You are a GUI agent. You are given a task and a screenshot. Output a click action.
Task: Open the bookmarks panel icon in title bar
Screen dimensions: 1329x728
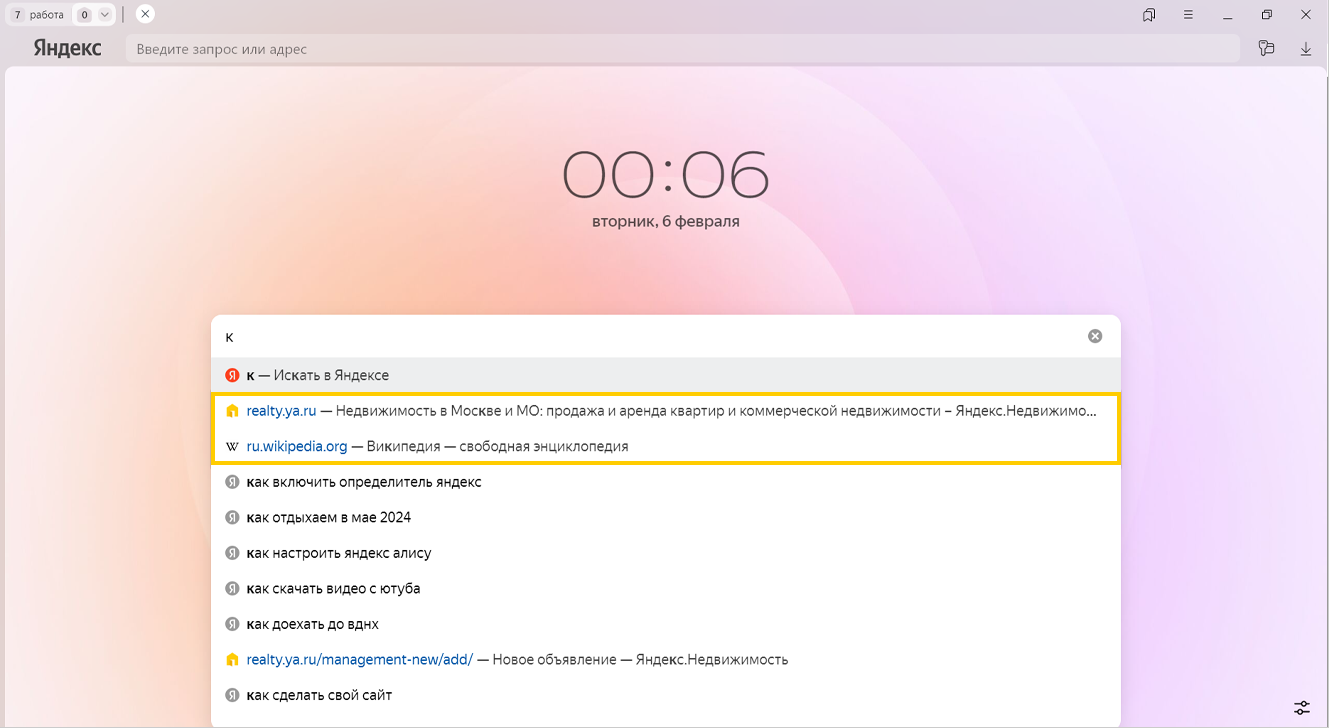point(1149,15)
